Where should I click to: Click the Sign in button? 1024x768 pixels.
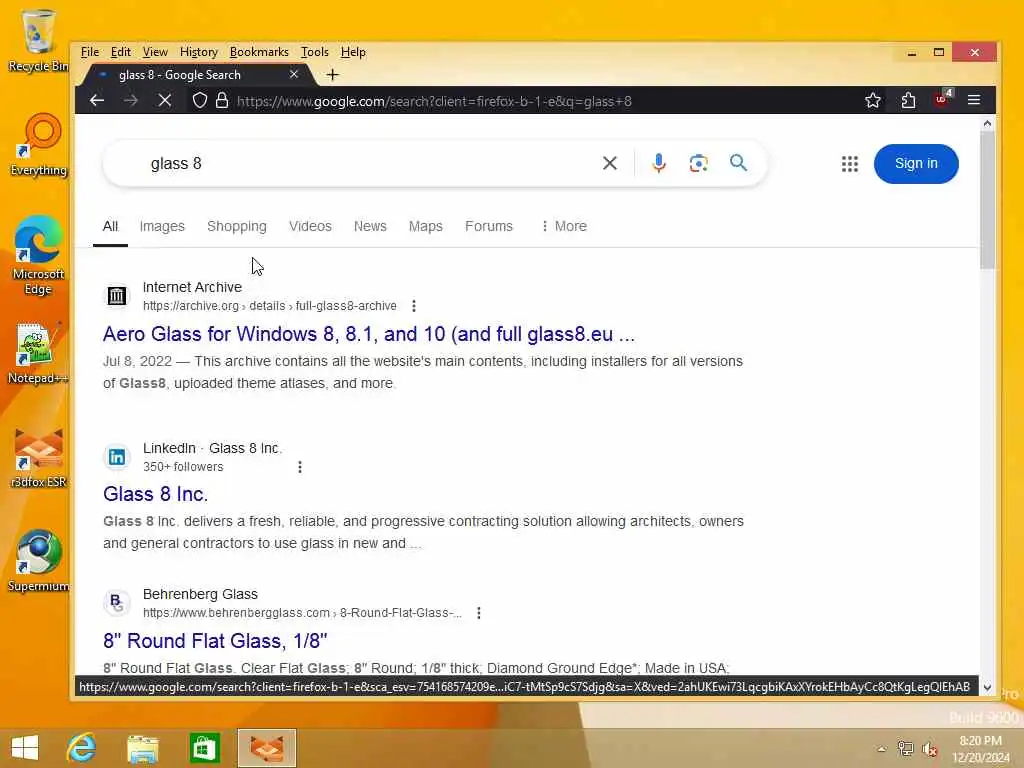pos(916,163)
